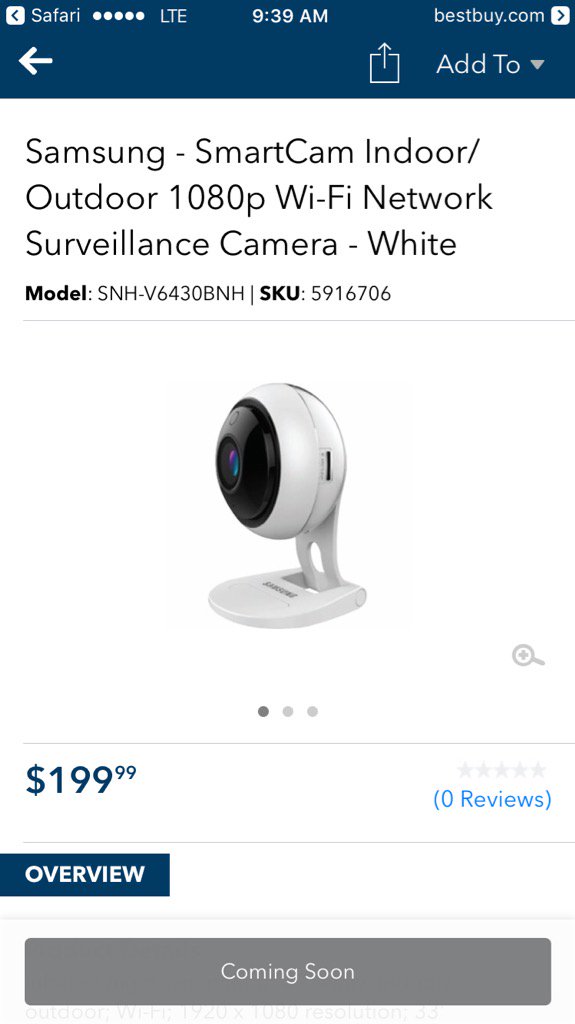Select the first image carousel dot
This screenshot has width=575, height=1024.
tap(263, 711)
